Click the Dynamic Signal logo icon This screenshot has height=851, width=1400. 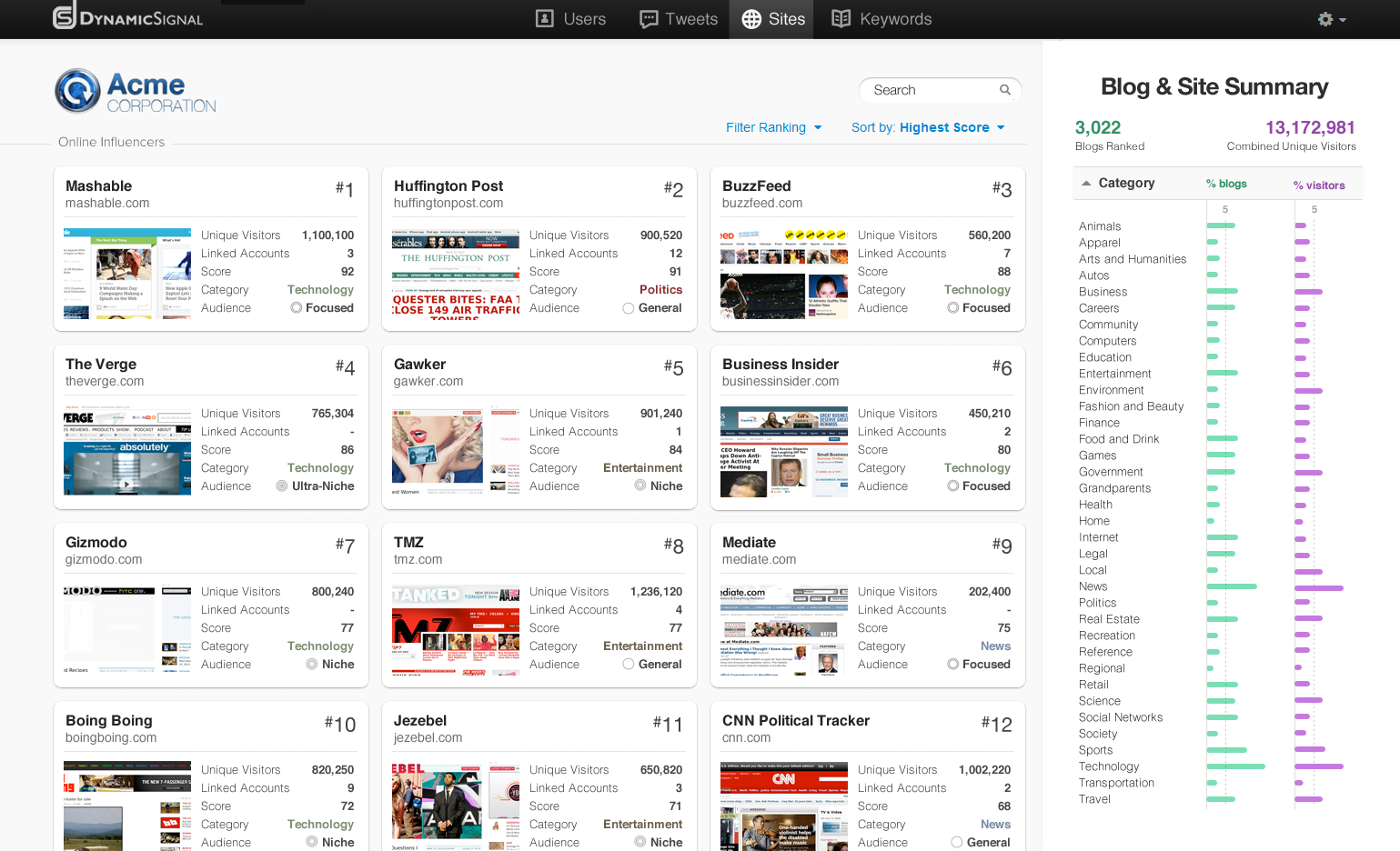tap(65, 16)
